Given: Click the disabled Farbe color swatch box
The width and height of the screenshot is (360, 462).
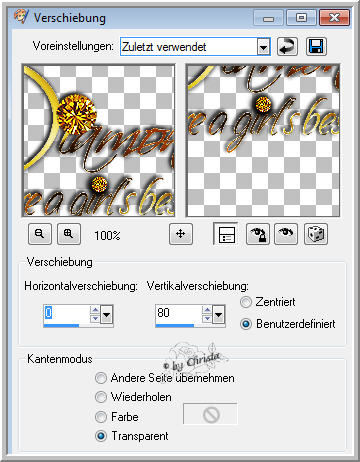Looking at the screenshot, I should (210, 414).
